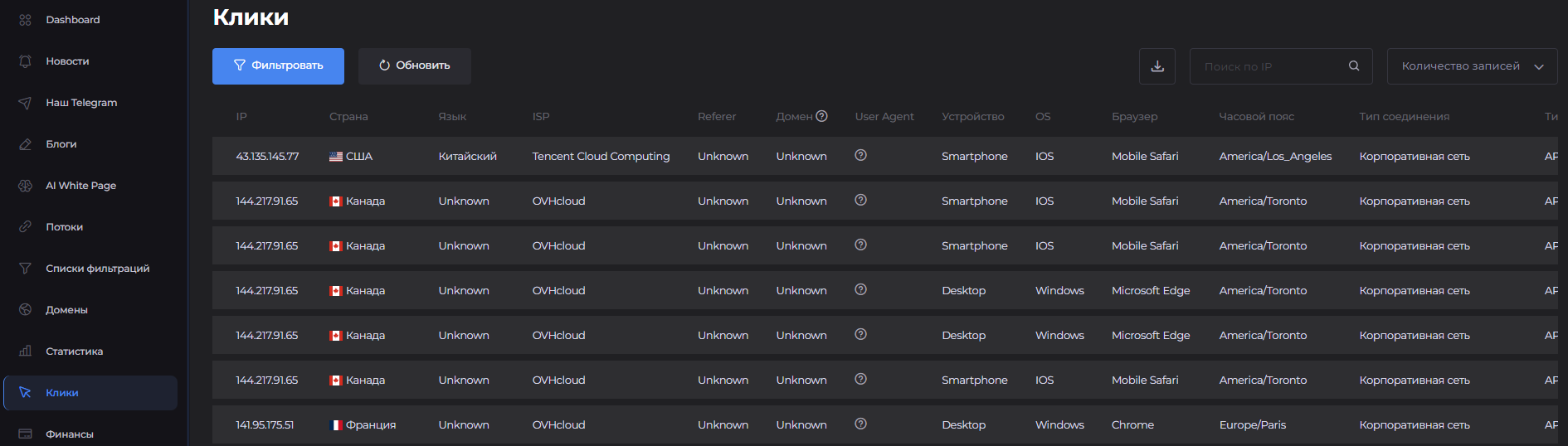Click the Фильтровать button

click(x=278, y=66)
